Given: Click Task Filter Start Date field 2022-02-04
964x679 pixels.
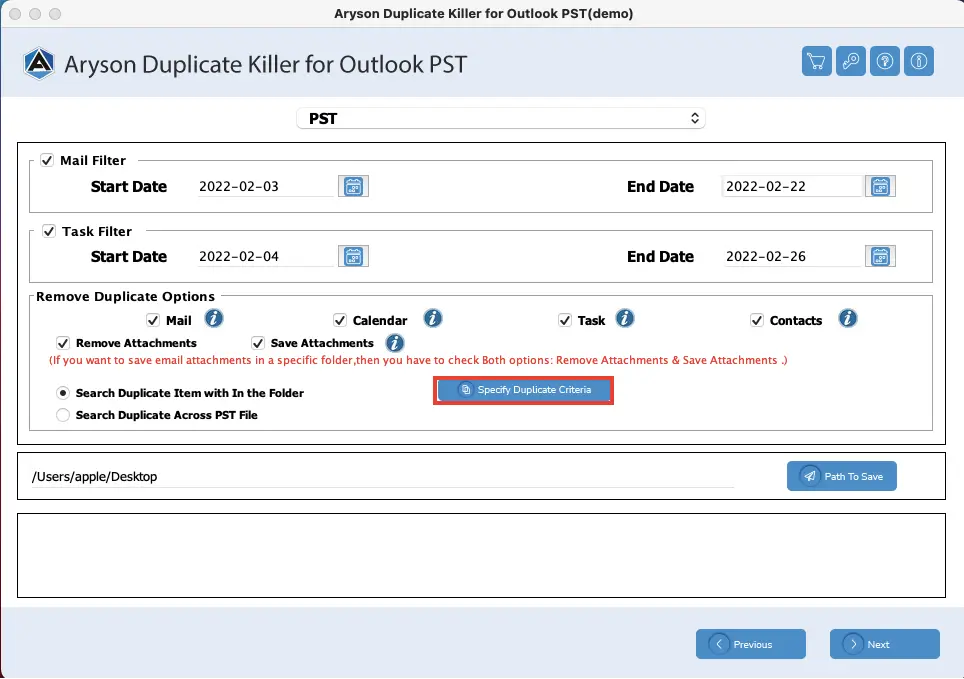Looking at the screenshot, I should [266, 256].
